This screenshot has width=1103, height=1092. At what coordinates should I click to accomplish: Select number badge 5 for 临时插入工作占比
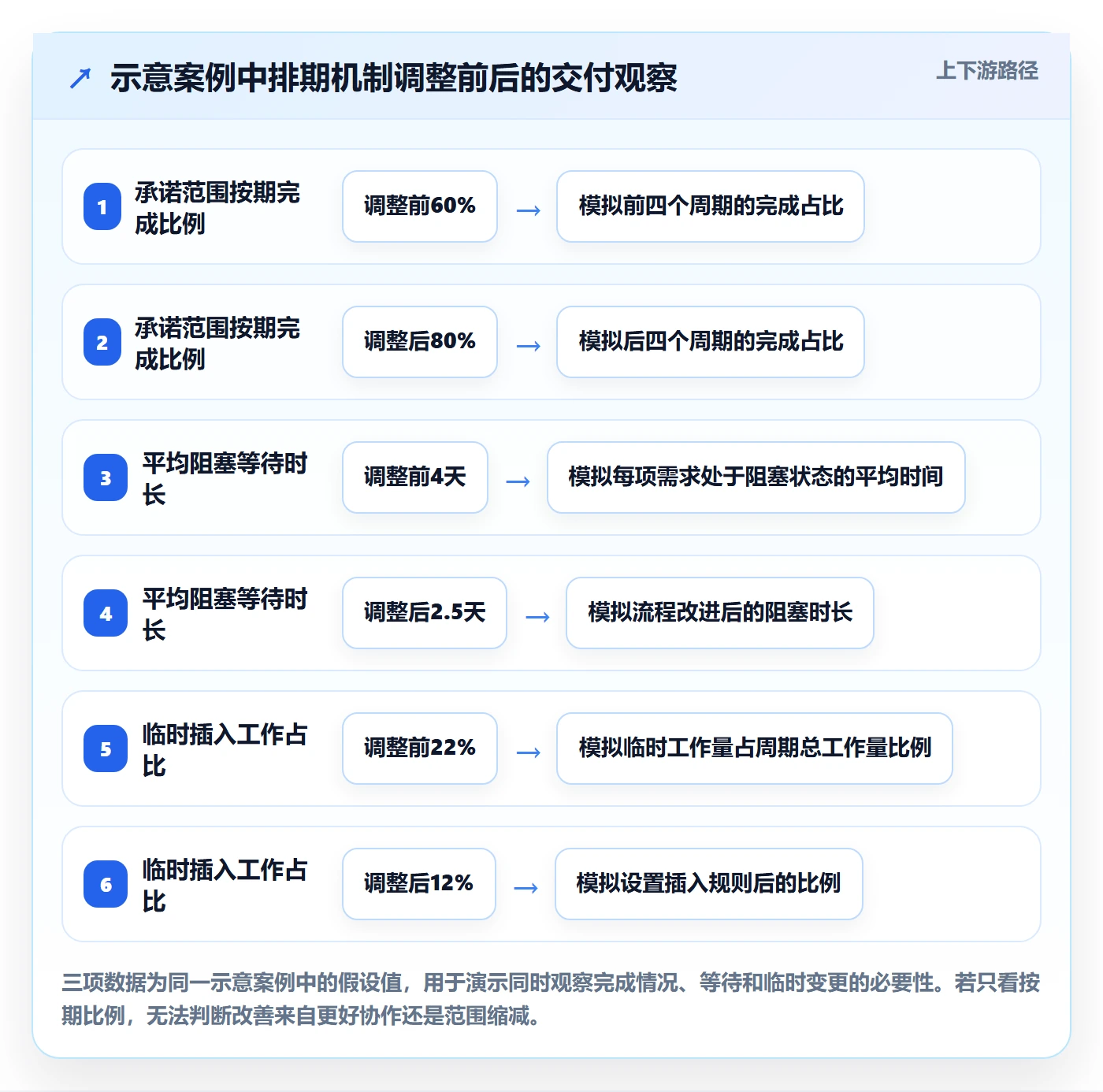[106, 748]
